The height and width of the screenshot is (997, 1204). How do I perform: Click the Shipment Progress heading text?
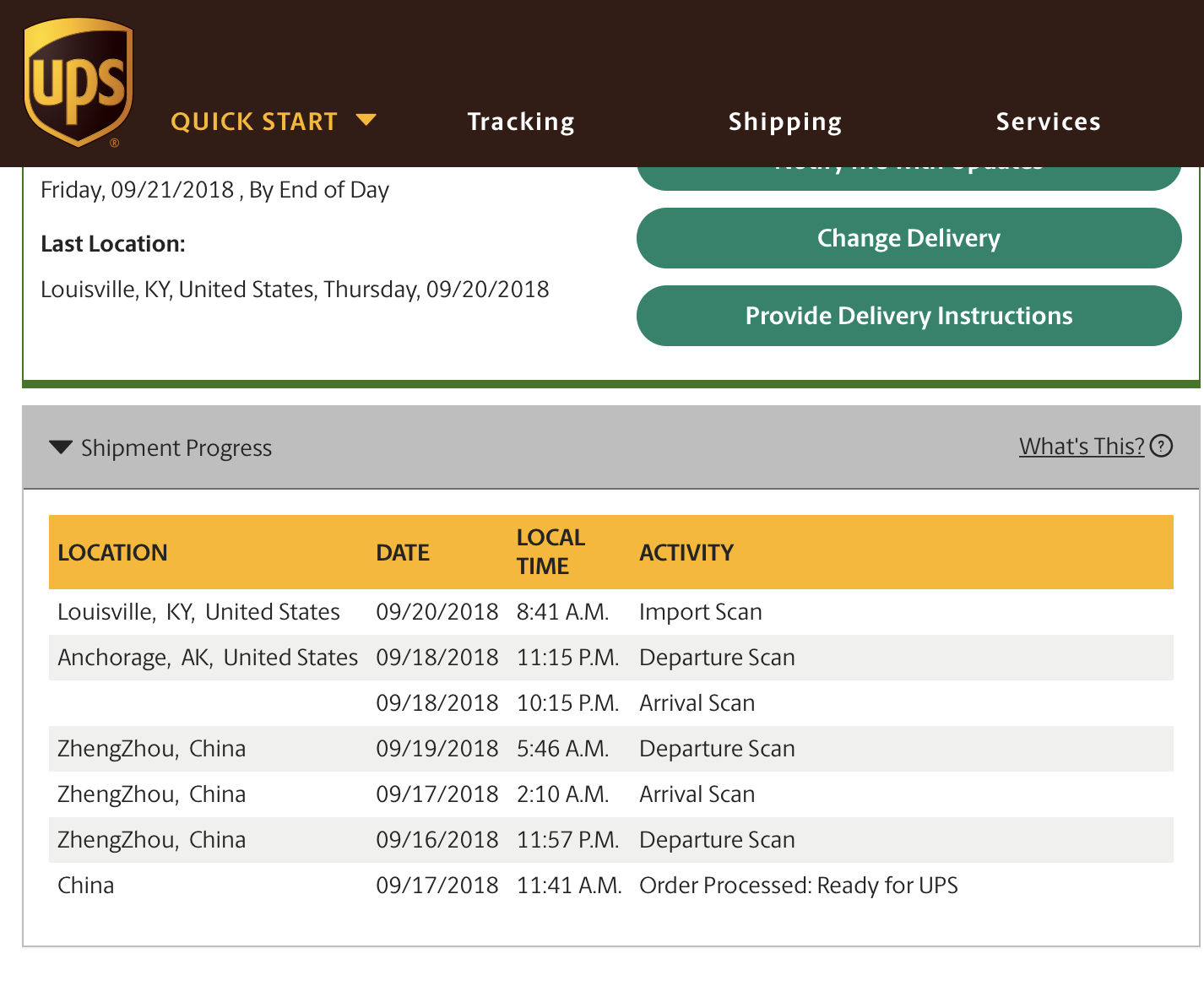(x=176, y=447)
